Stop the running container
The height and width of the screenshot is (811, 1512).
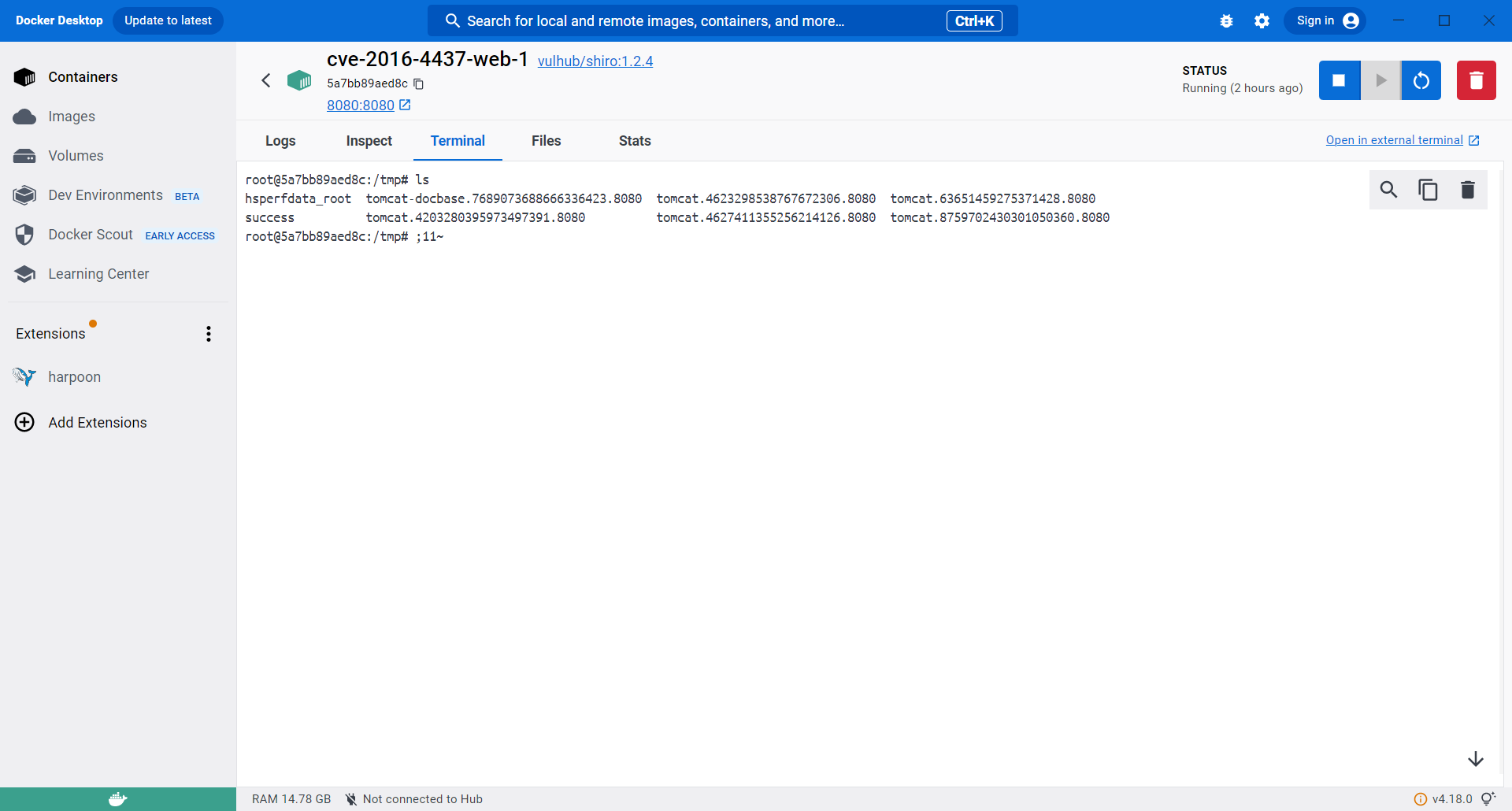pyautogui.click(x=1340, y=80)
